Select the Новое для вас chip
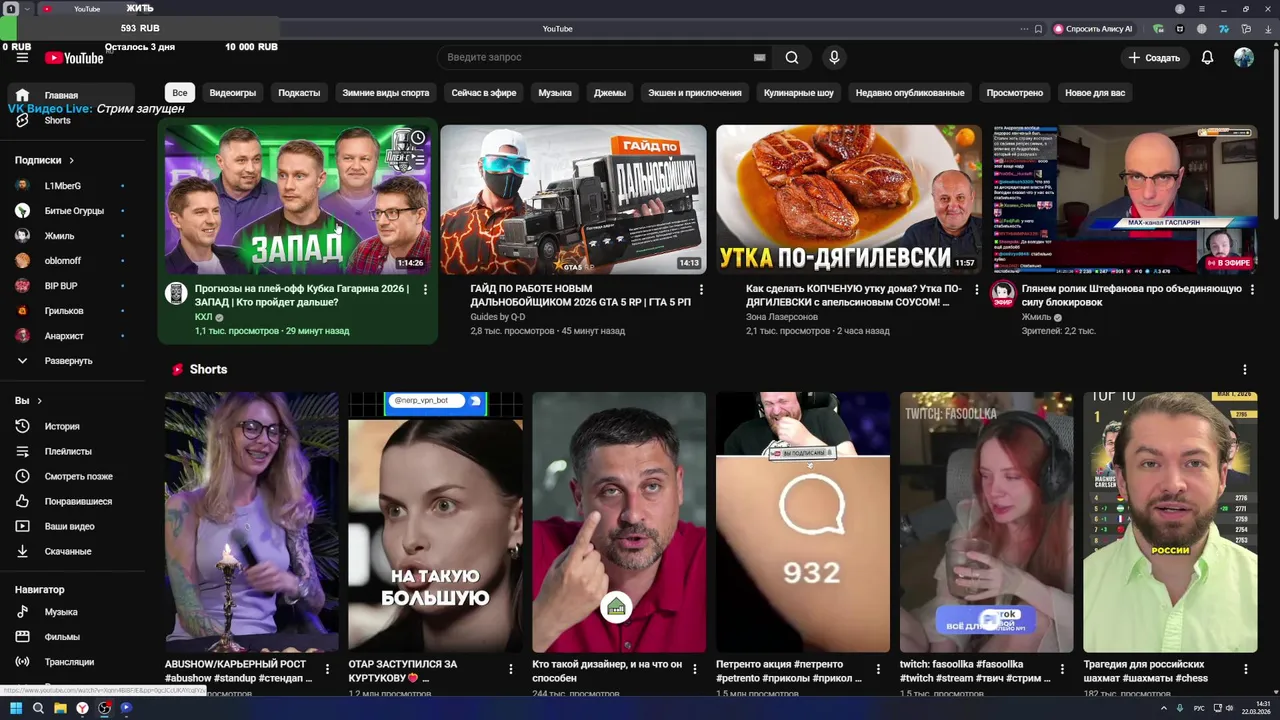 (x=1095, y=93)
